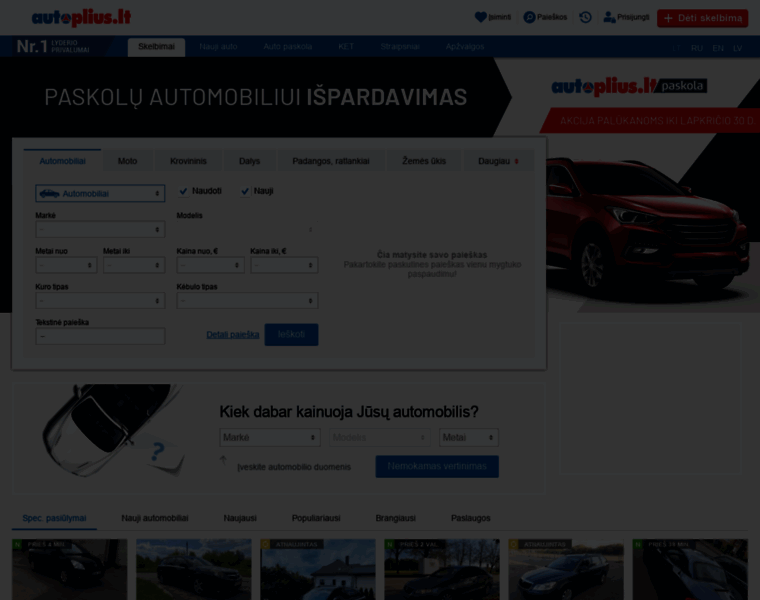The image size is (760, 600).
Task: Open the Kuro tipas dropdown
Action: pyautogui.click(x=100, y=300)
